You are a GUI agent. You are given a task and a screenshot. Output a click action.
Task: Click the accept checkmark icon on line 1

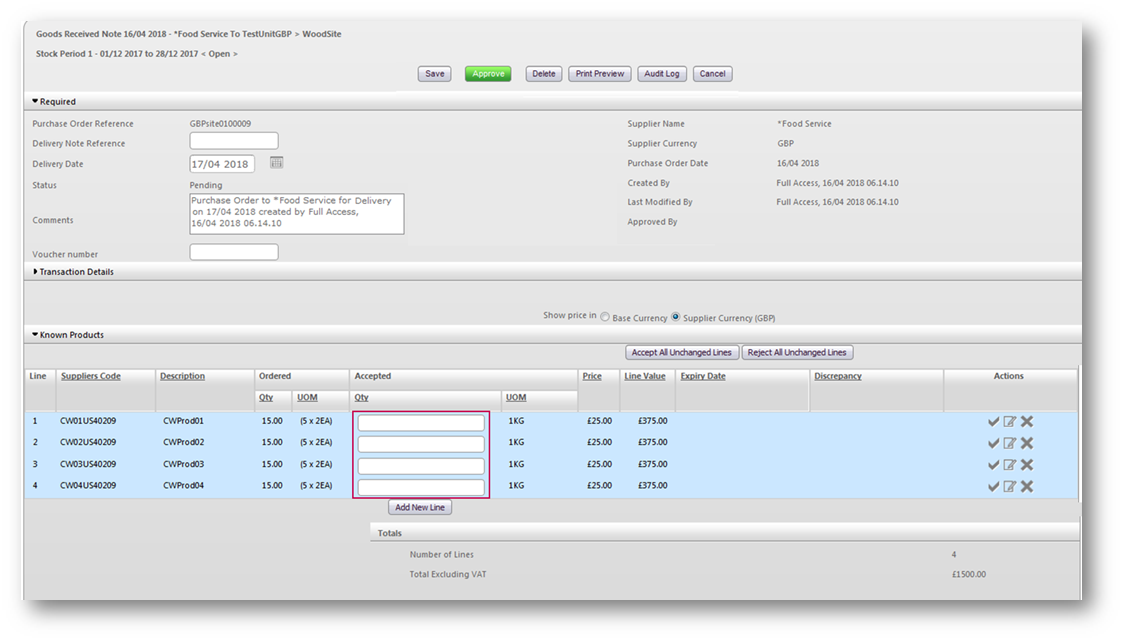(x=993, y=422)
